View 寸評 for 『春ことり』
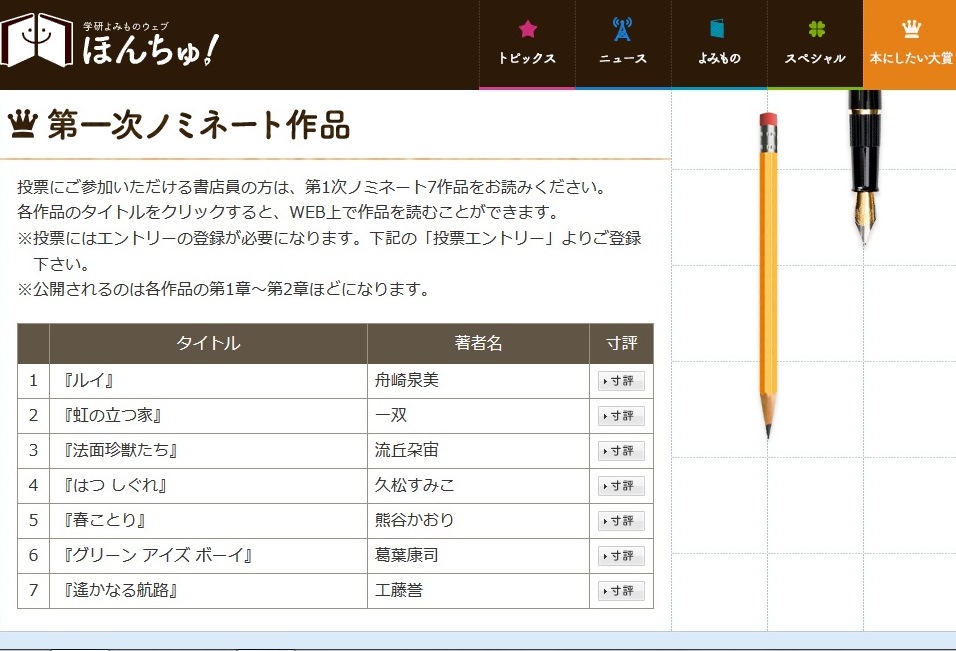Viewport: 956px width, 651px height. 621,521
